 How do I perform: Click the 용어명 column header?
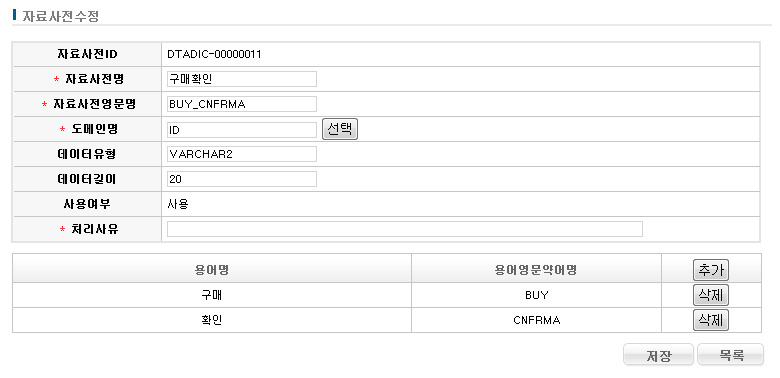(x=212, y=270)
